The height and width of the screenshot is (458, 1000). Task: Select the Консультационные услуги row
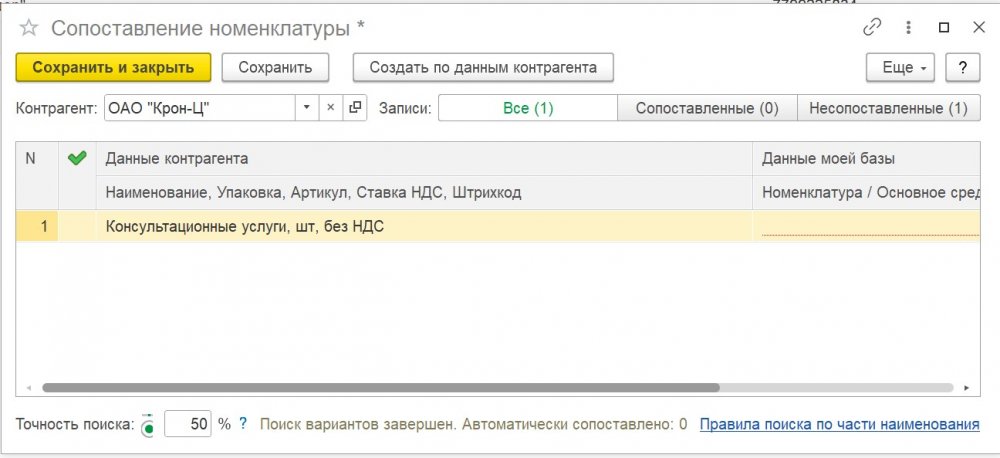pos(400,227)
